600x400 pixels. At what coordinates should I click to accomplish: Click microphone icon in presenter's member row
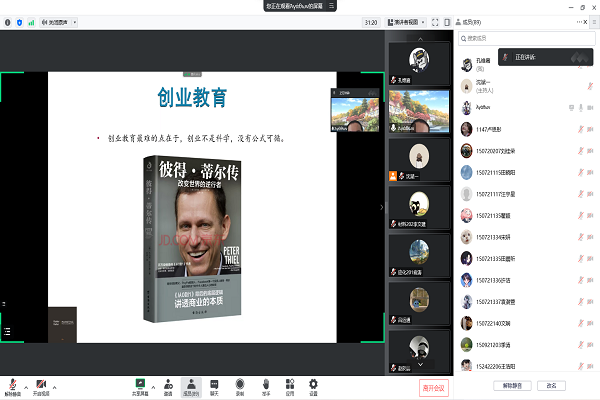coord(581,108)
